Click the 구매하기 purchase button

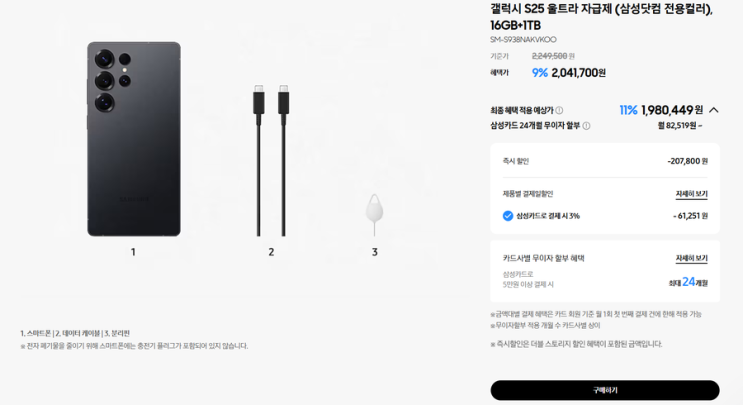[x=605, y=390]
